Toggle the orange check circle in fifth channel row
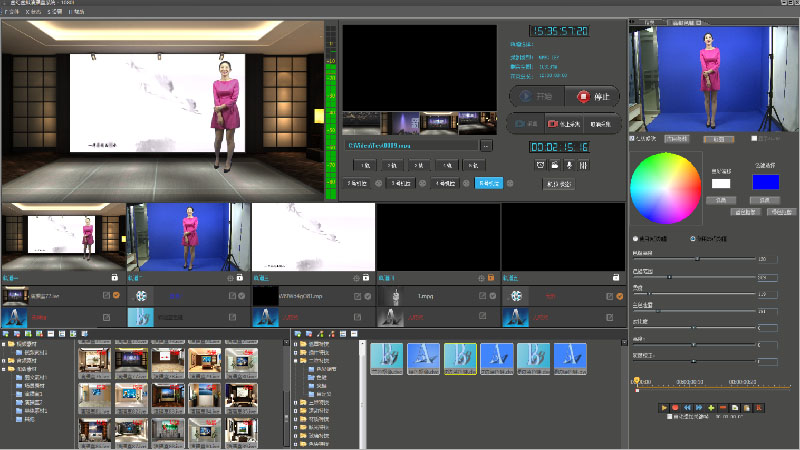The image size is (800, 450). click(619, 296)
